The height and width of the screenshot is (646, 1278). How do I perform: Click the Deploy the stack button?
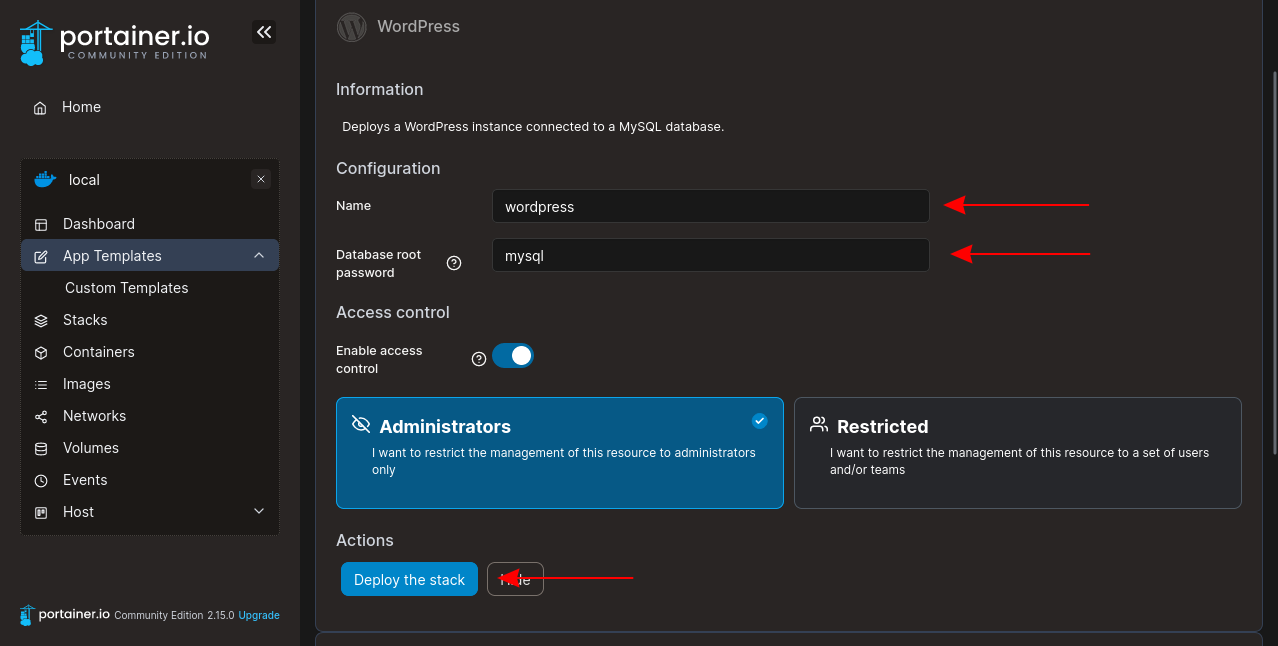pos(409,580)
